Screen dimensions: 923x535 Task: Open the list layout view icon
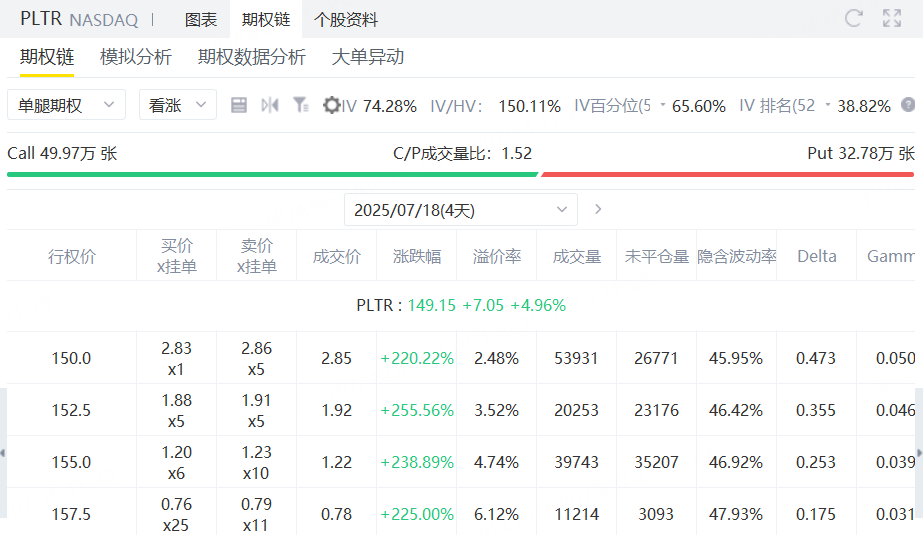click(238, 105)
